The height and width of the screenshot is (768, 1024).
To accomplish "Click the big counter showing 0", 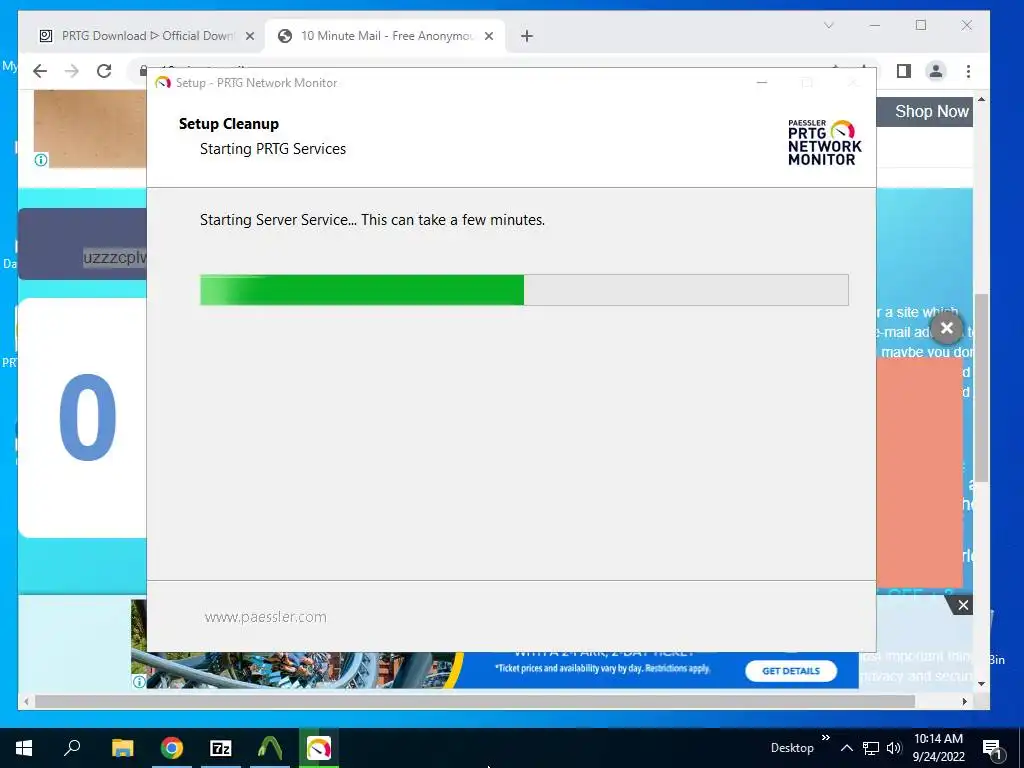I will 88,417.
